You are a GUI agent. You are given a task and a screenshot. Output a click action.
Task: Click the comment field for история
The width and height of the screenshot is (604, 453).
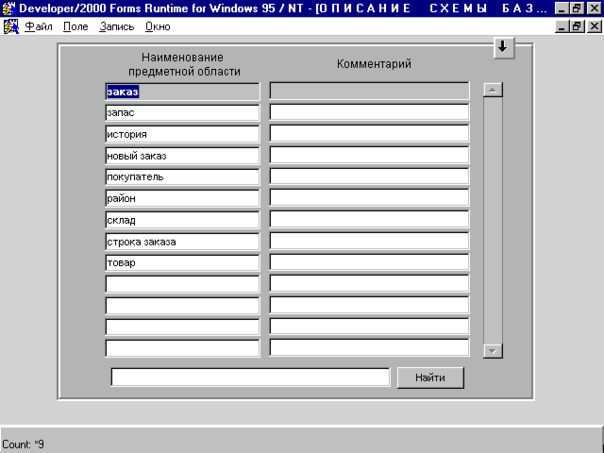coord(369,134)
